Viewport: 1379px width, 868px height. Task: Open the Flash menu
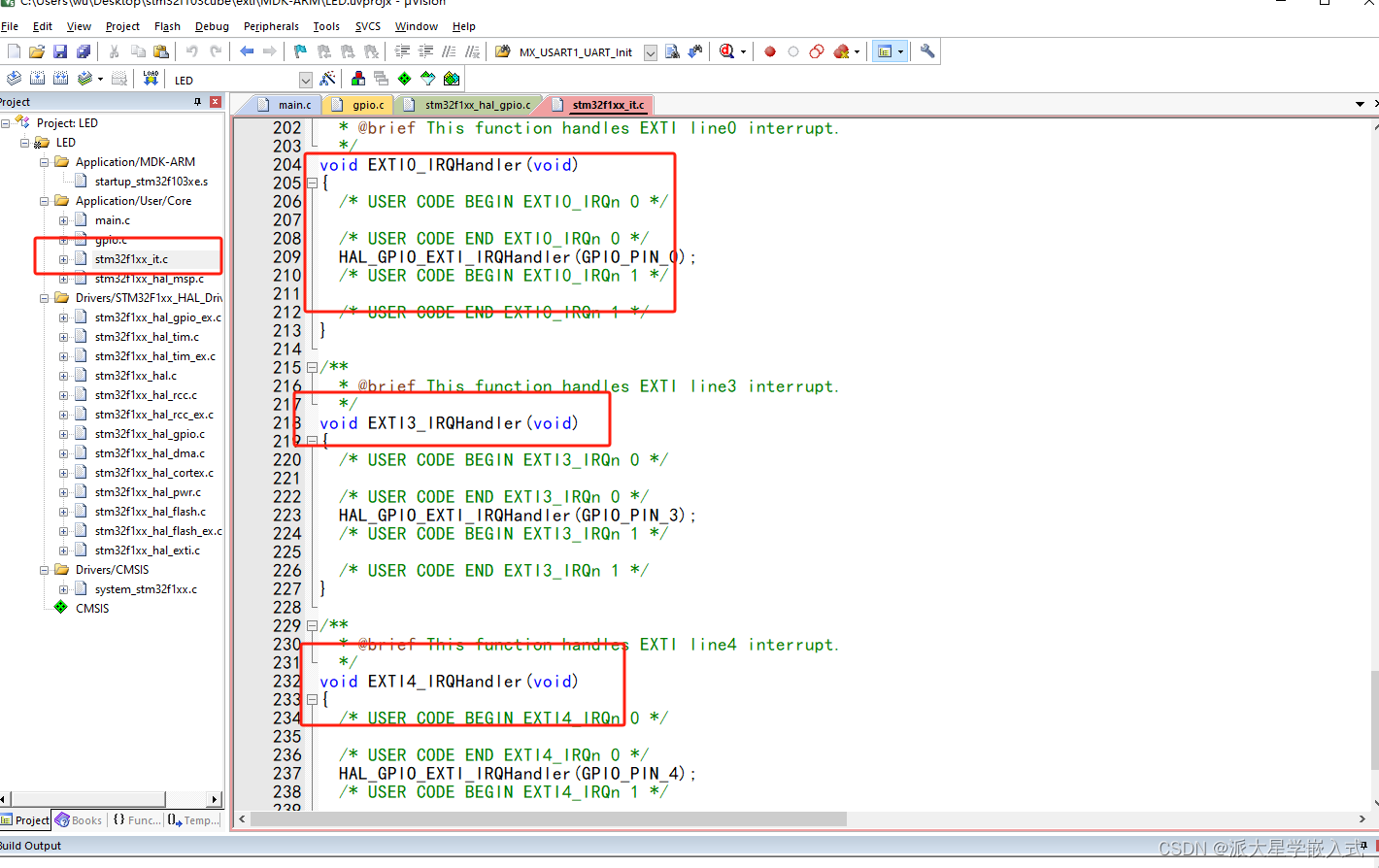coord(167,26)
